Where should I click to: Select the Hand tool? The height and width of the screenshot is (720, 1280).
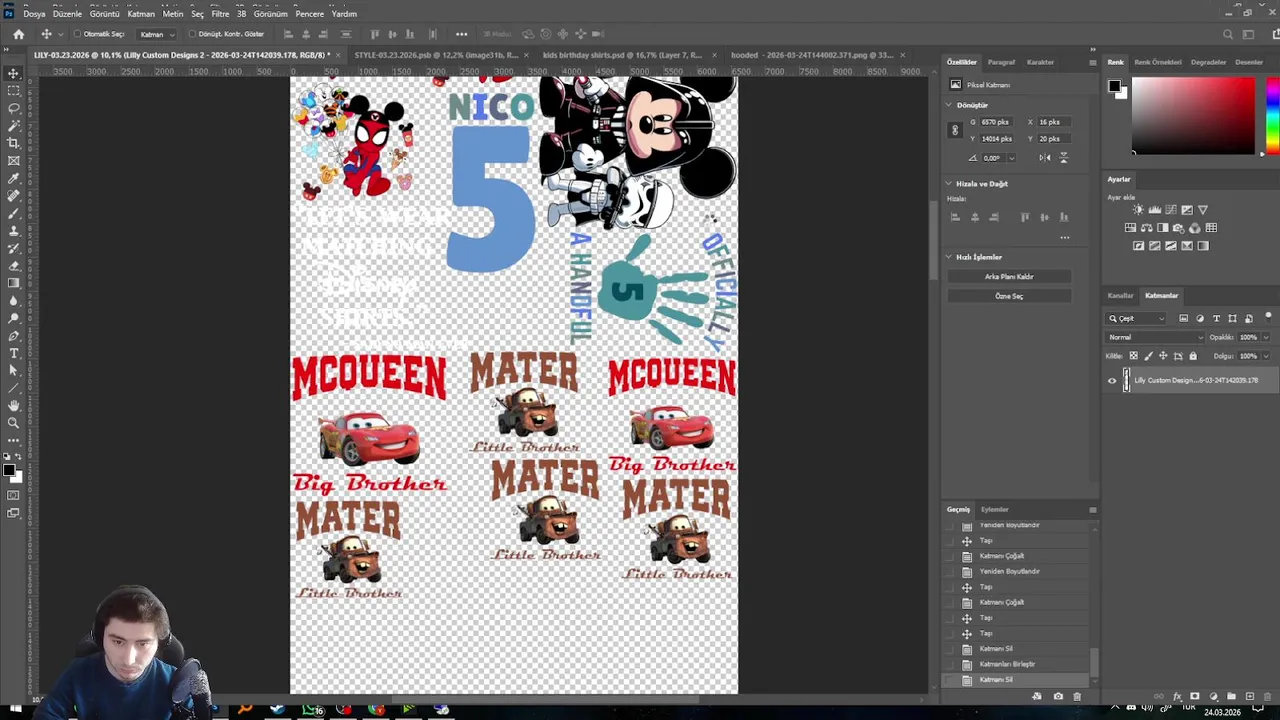(13, 405)
